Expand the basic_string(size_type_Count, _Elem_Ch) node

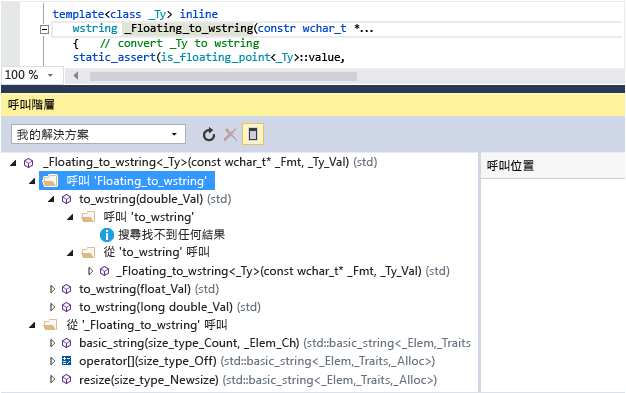click(x=52, y=343)
